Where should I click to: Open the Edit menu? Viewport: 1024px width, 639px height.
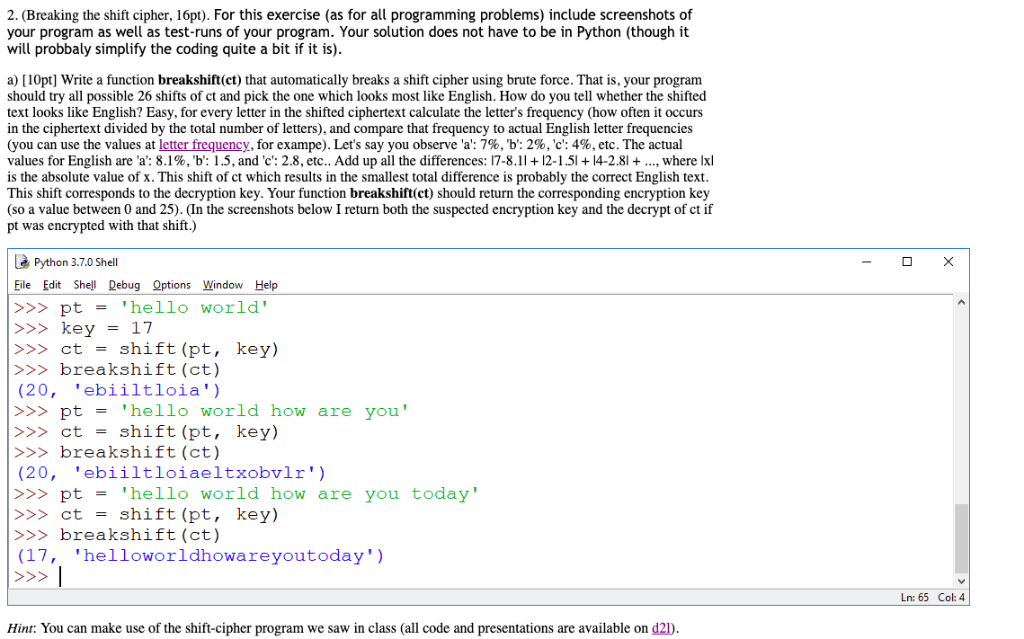[x=52, y=285]
